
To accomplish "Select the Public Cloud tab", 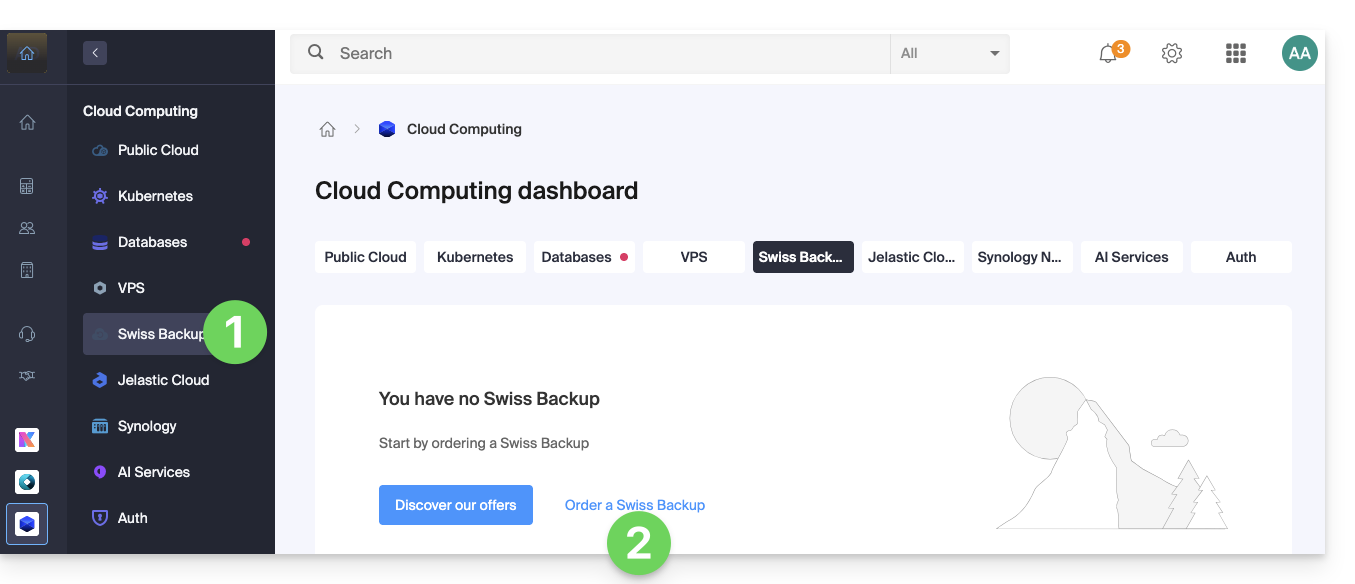I will (365, 257).
